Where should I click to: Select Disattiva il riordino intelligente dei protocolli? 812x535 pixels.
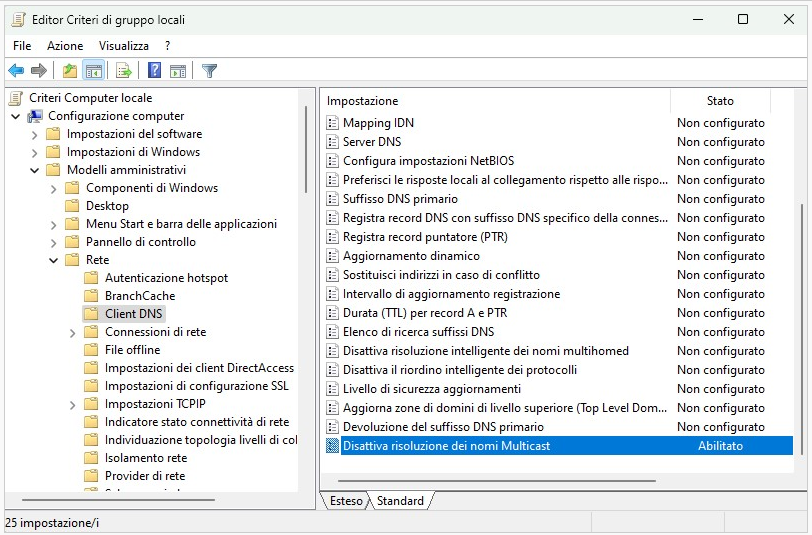[460, 370]
